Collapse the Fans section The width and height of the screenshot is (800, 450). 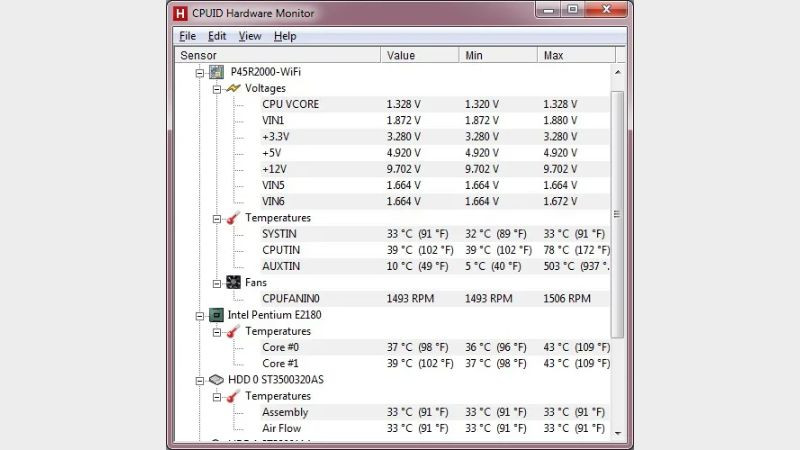[x=217, y=283]
